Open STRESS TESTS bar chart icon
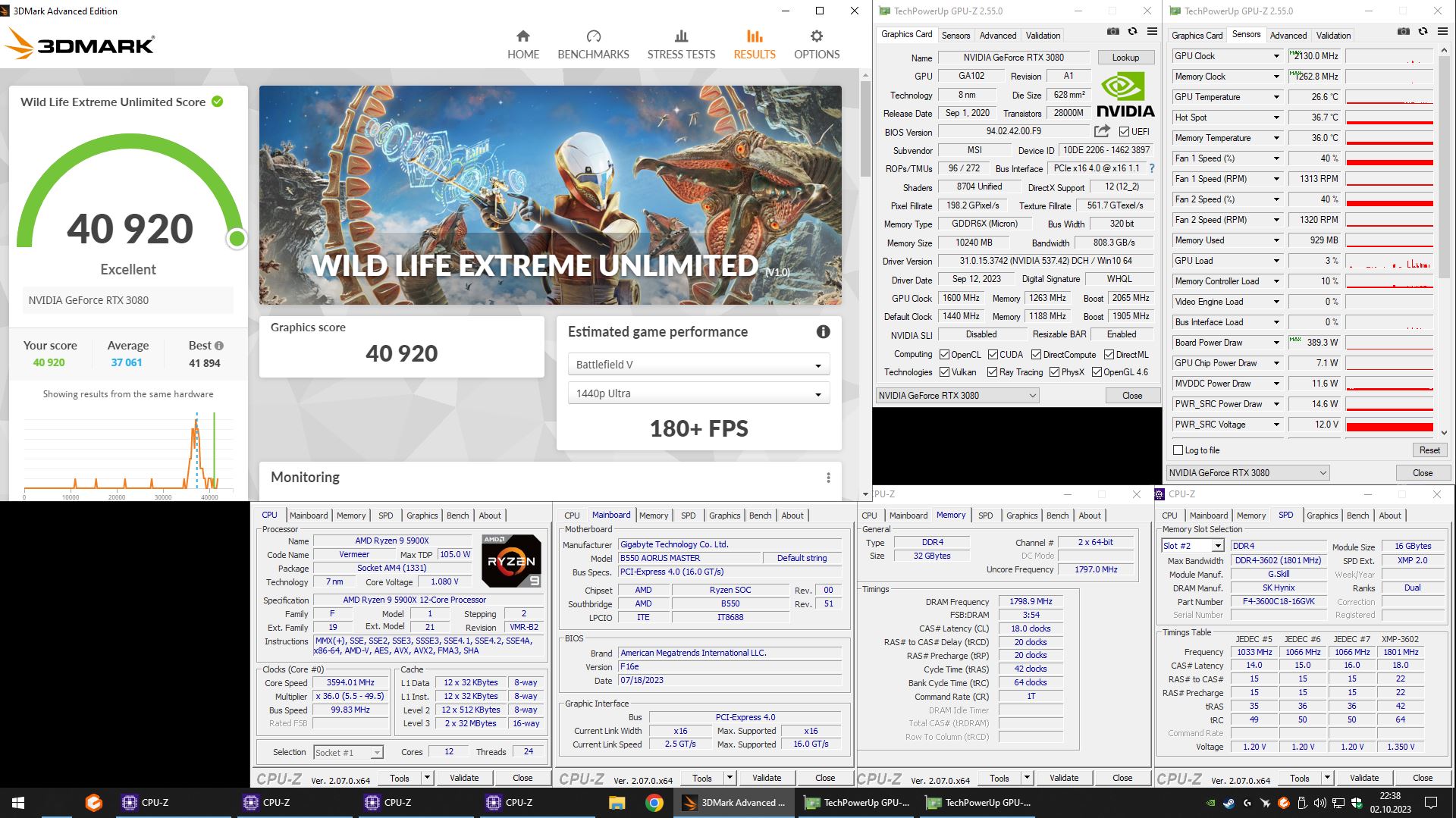Screen dimensions: 1456x818 [681, 36]
